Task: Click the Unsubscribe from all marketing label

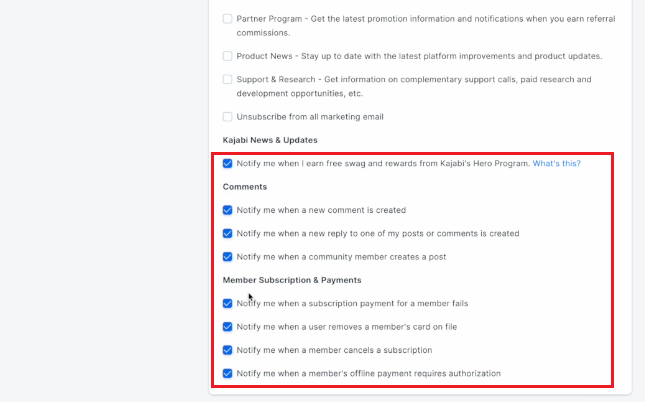Action: coord(310,117)
